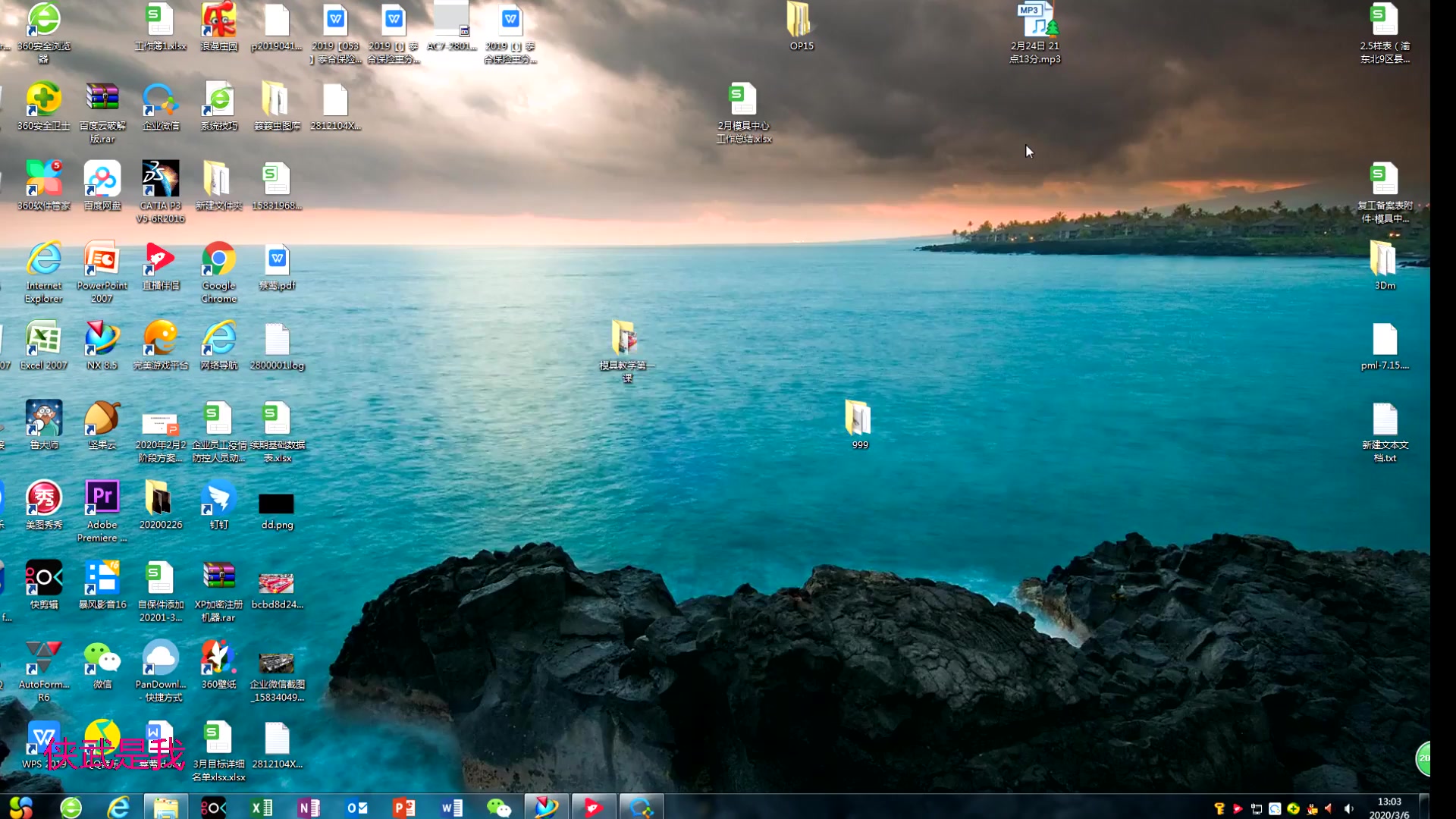Select the 新建文本文档.txt file
The width and height of the screenshot is (1456, 819).
point(1385,431)
